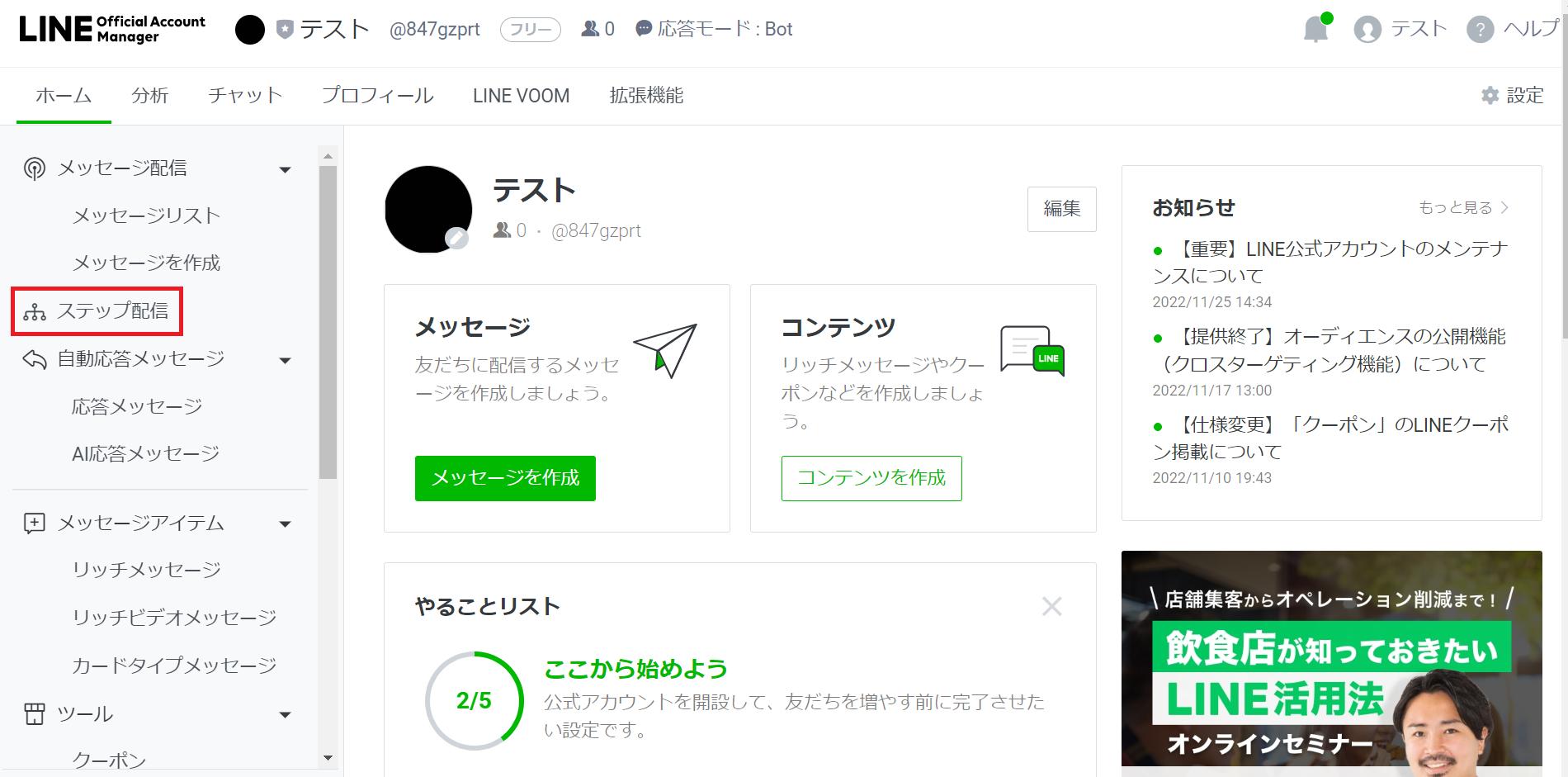Screen dimensions: 1568x777
Task: Click the paper plane icon in メッセージ card
Action: pyautogui.click(x=665, y=351)
